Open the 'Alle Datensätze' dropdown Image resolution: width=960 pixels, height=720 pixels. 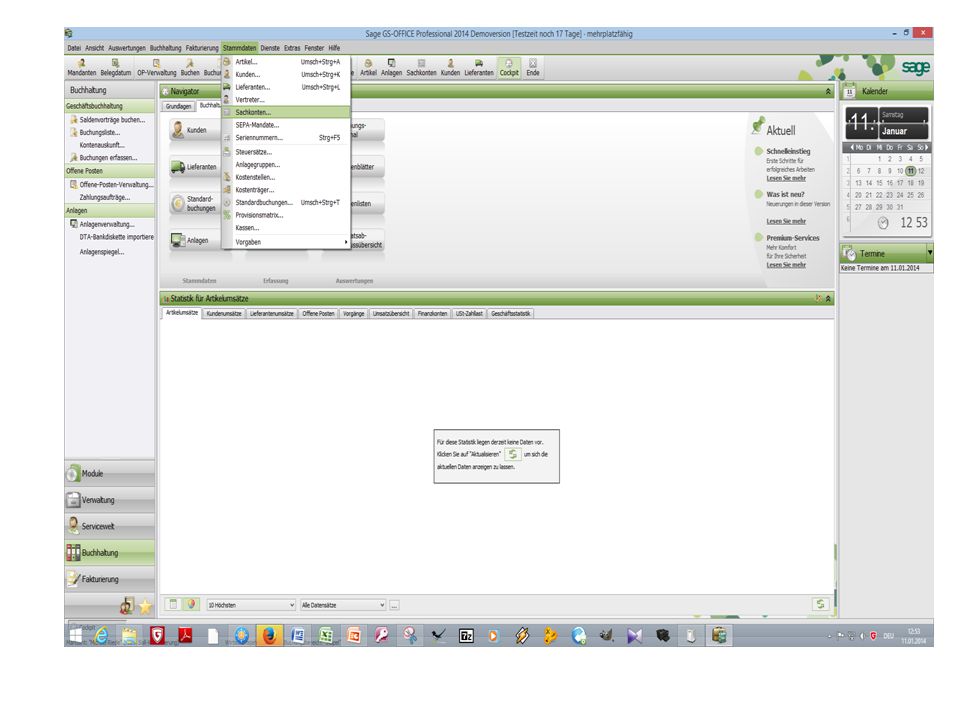tap(343, 605)
